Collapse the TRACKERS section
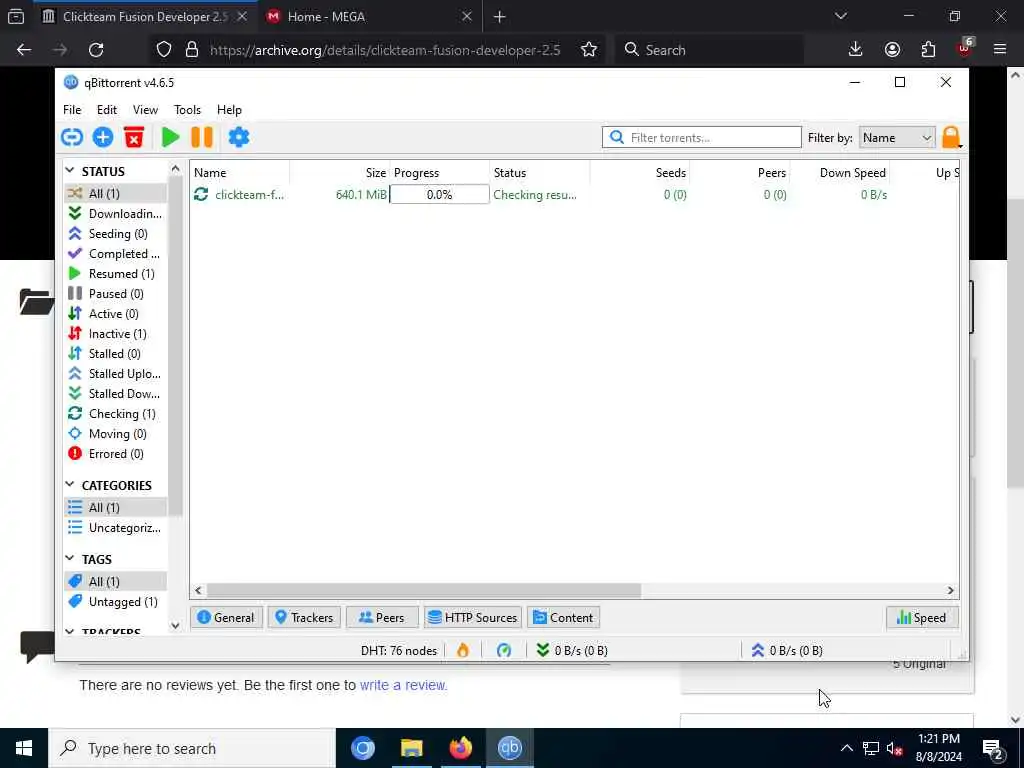 (70, 632)
